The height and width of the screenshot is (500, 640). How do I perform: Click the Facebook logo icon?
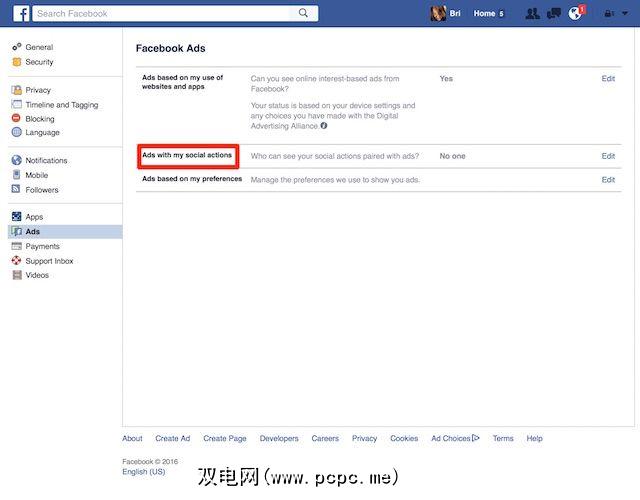click(x=21, y=13)
